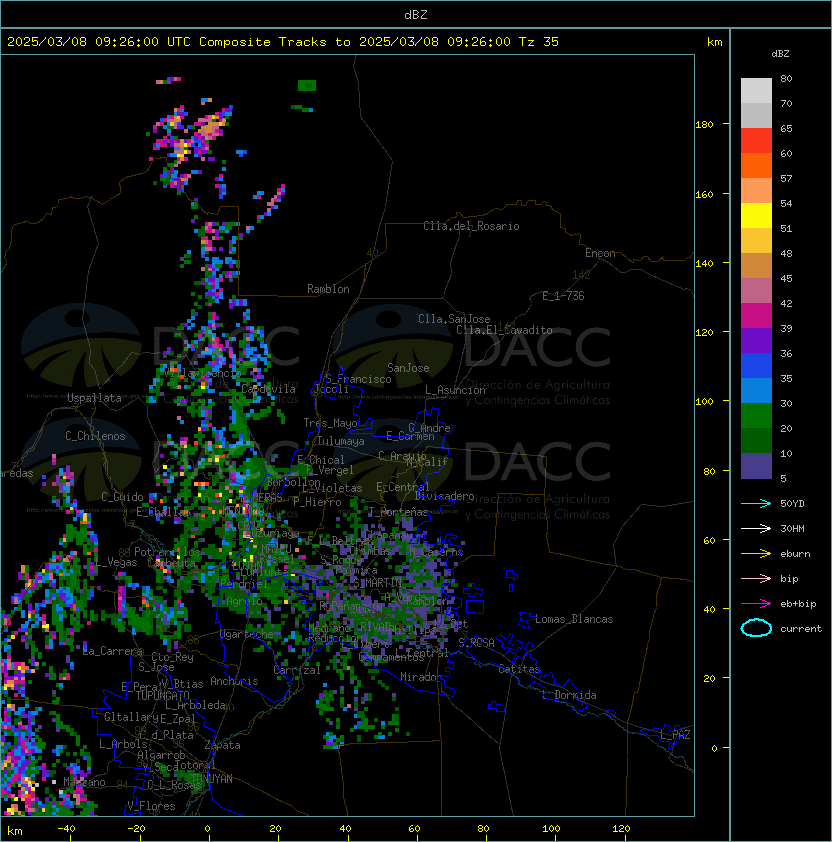The height and width of the screenshot is (842, 832).
Task: Click the 'L_Dormida' map label
Action: point(569,695)
